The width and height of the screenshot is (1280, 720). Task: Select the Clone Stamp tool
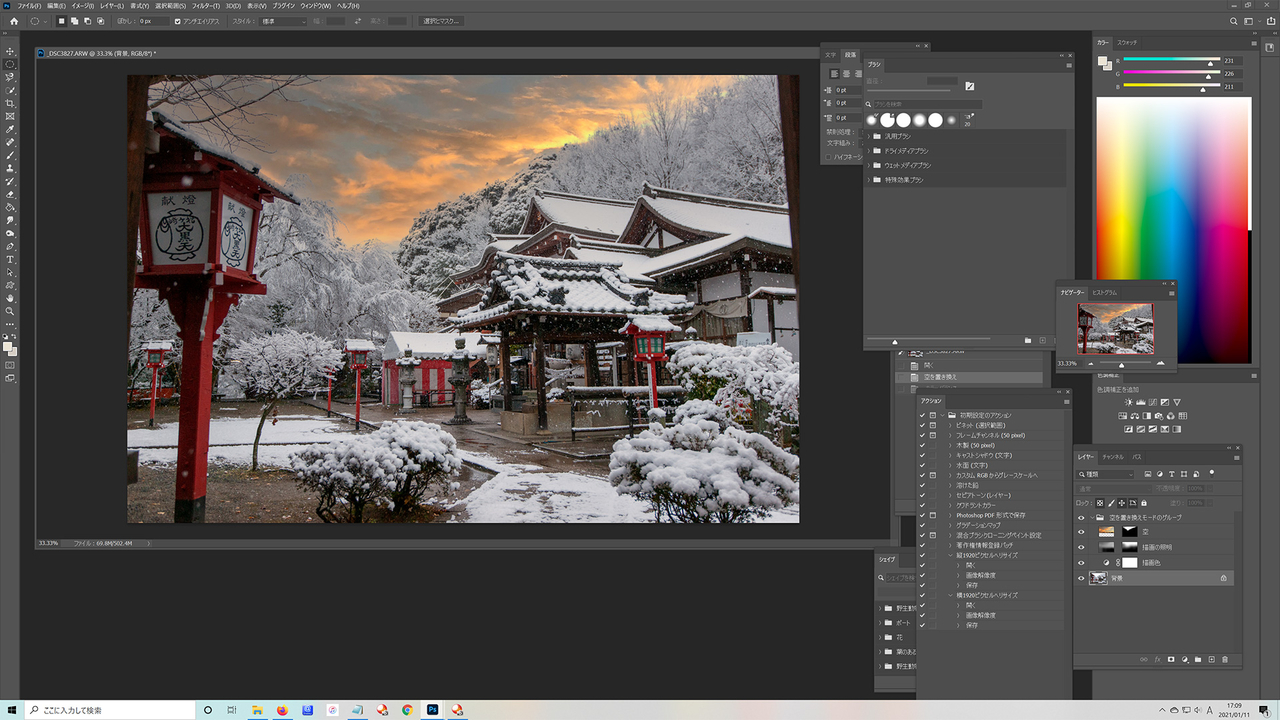(10, 168)
